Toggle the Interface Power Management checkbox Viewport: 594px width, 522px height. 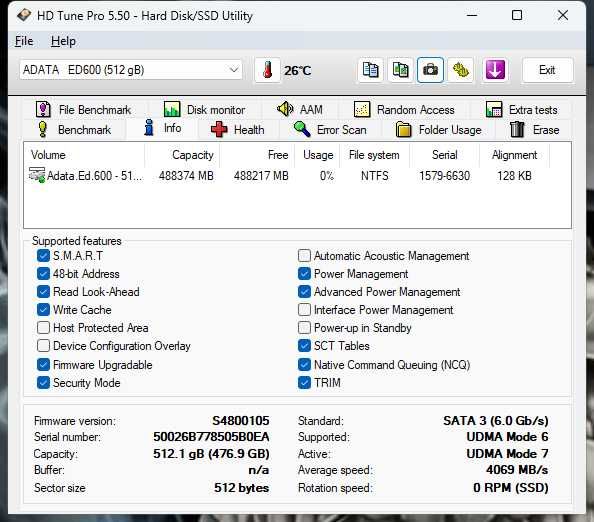(304, 309)
